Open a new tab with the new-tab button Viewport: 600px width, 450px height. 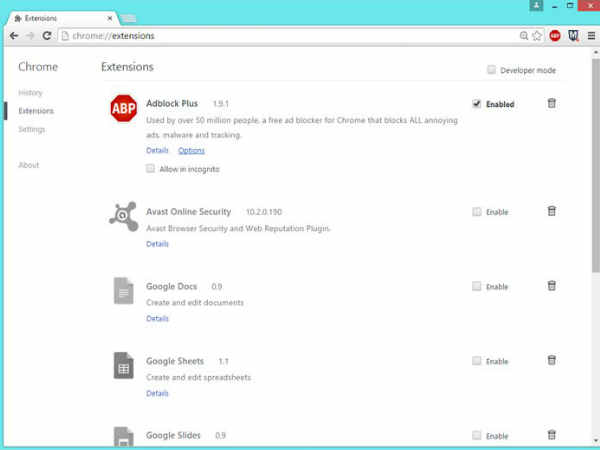click(128, 18)
